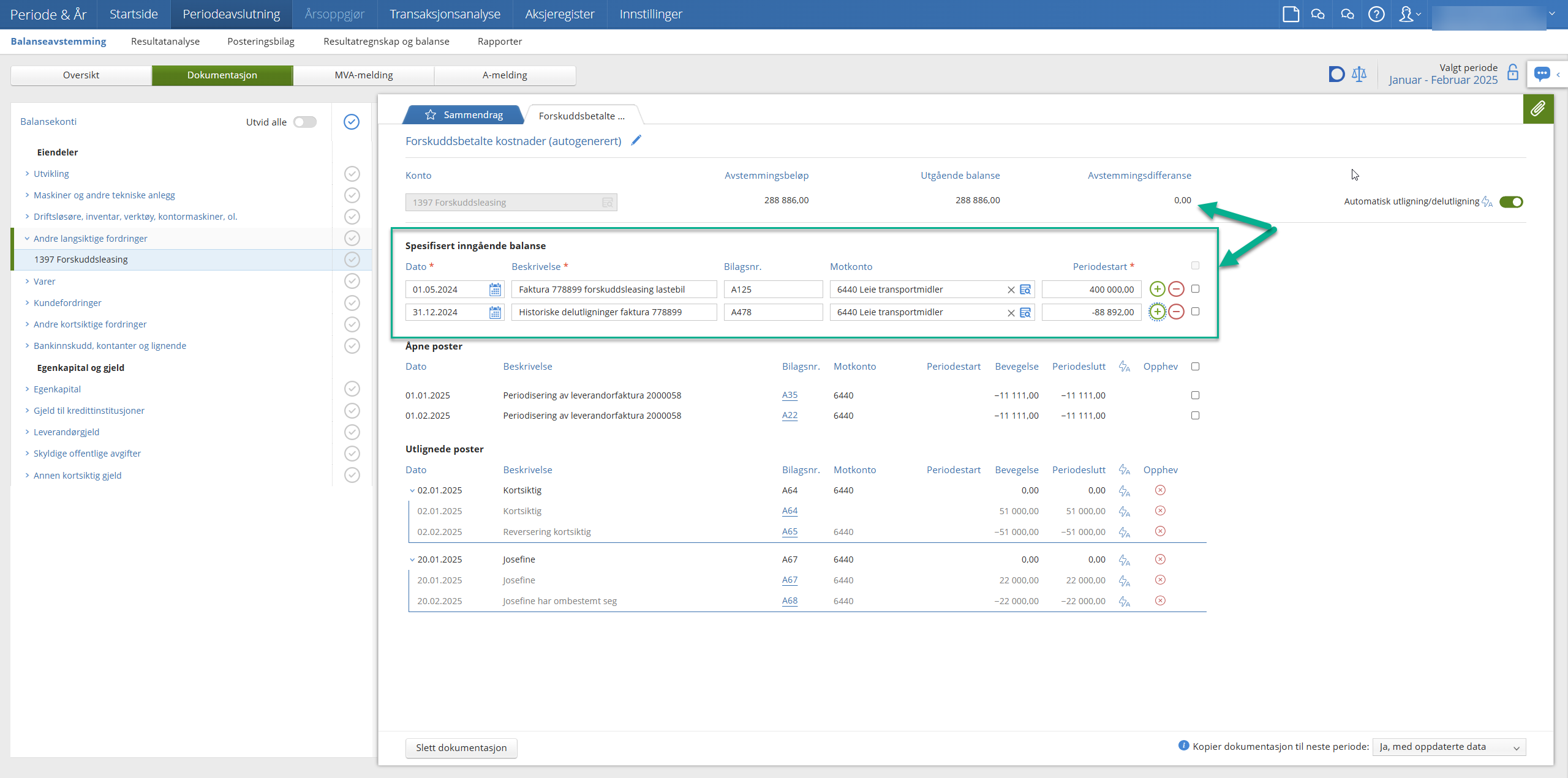This screenshot has height=778, width=1568.
Task: Open the Transaksjonsanalyse menu
Action: pyautogui.click(x=445, y=14)
